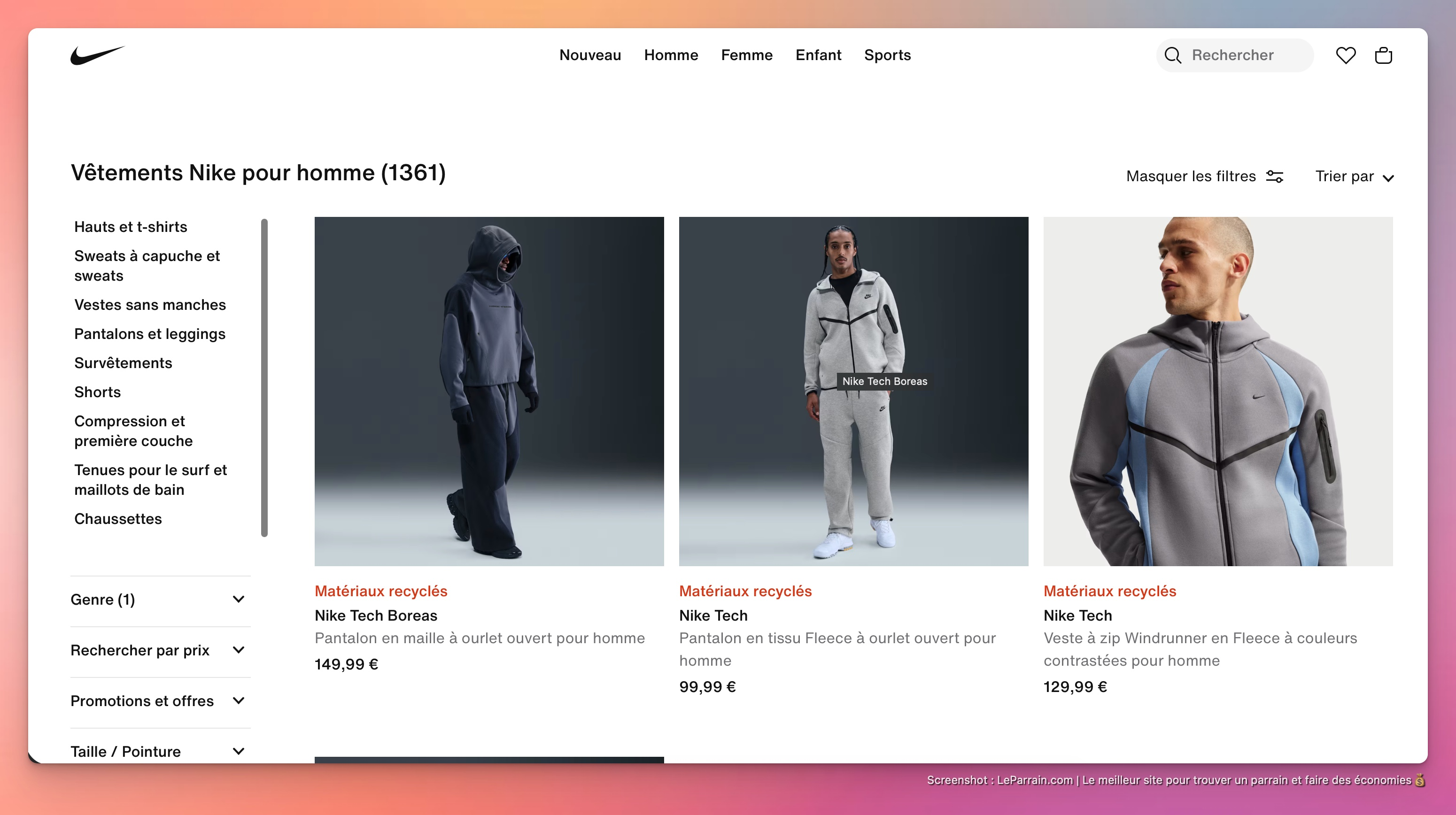Open the shopping bag icon

coord(1383,55)
